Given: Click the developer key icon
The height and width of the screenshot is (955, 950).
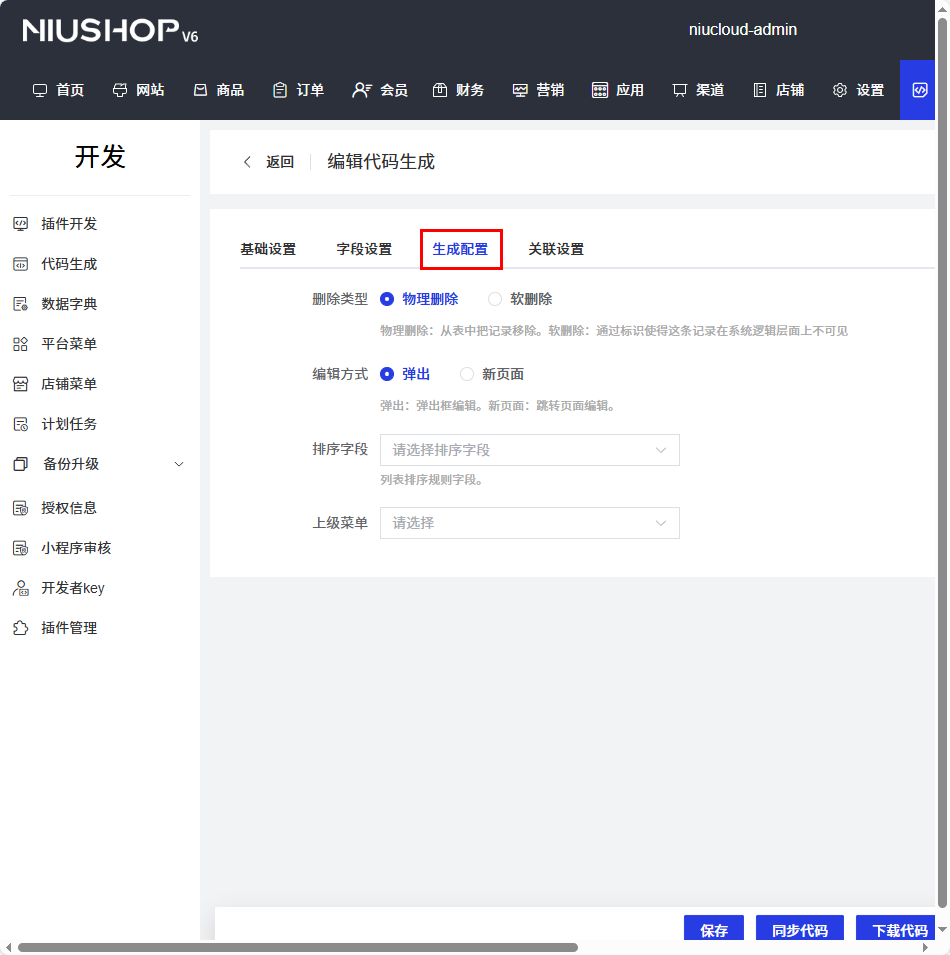Looking at the screenshot, I should click(20, 588).
